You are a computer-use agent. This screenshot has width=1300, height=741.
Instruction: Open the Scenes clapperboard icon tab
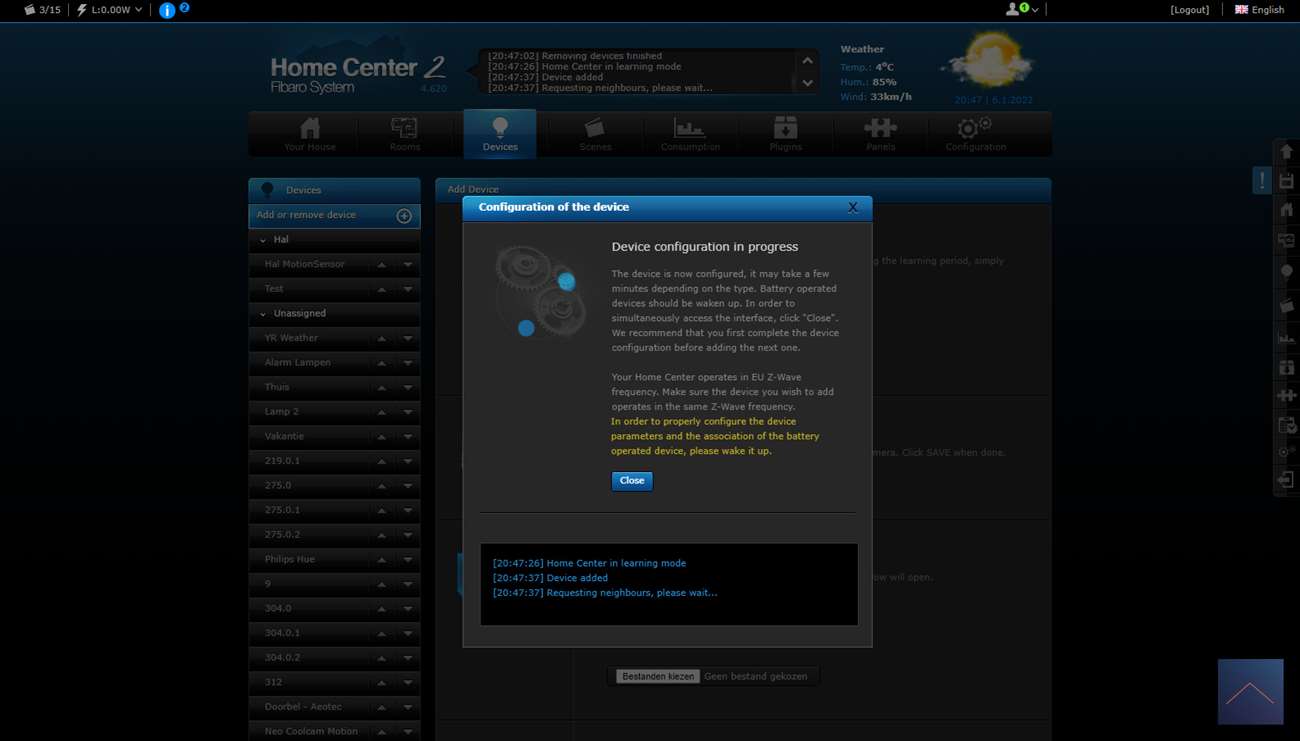595,134
